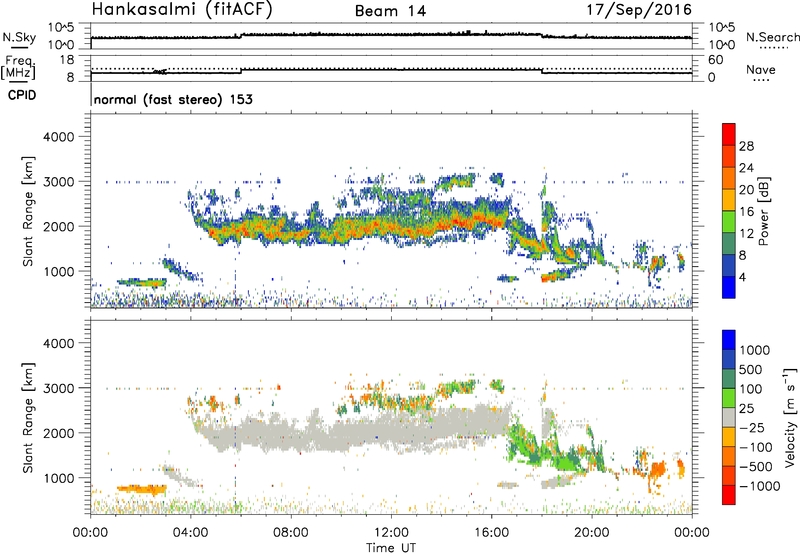The width and height of the screenshot is (800, 554).
Task: Click the -1000 velocity colorbar tick
Action: [760, 486]
